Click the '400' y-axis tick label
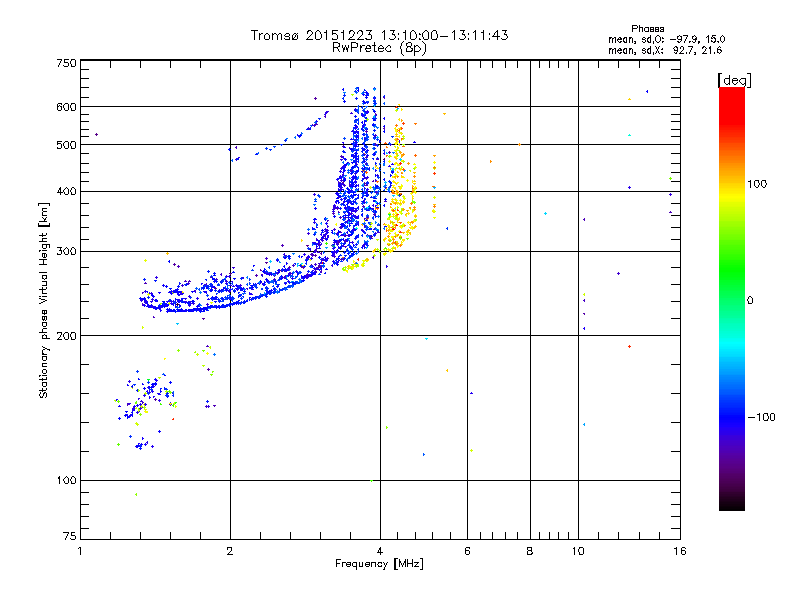 (66, 191)
